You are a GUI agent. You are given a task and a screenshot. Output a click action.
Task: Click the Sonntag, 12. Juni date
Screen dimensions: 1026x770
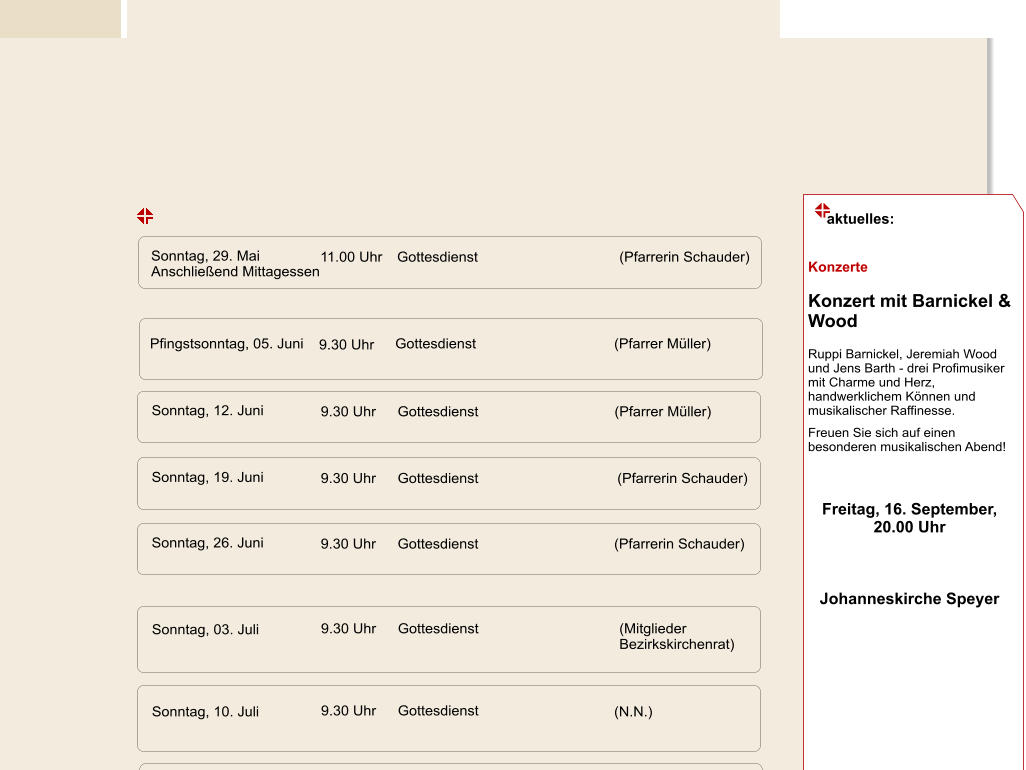click(x=207, y=411)
